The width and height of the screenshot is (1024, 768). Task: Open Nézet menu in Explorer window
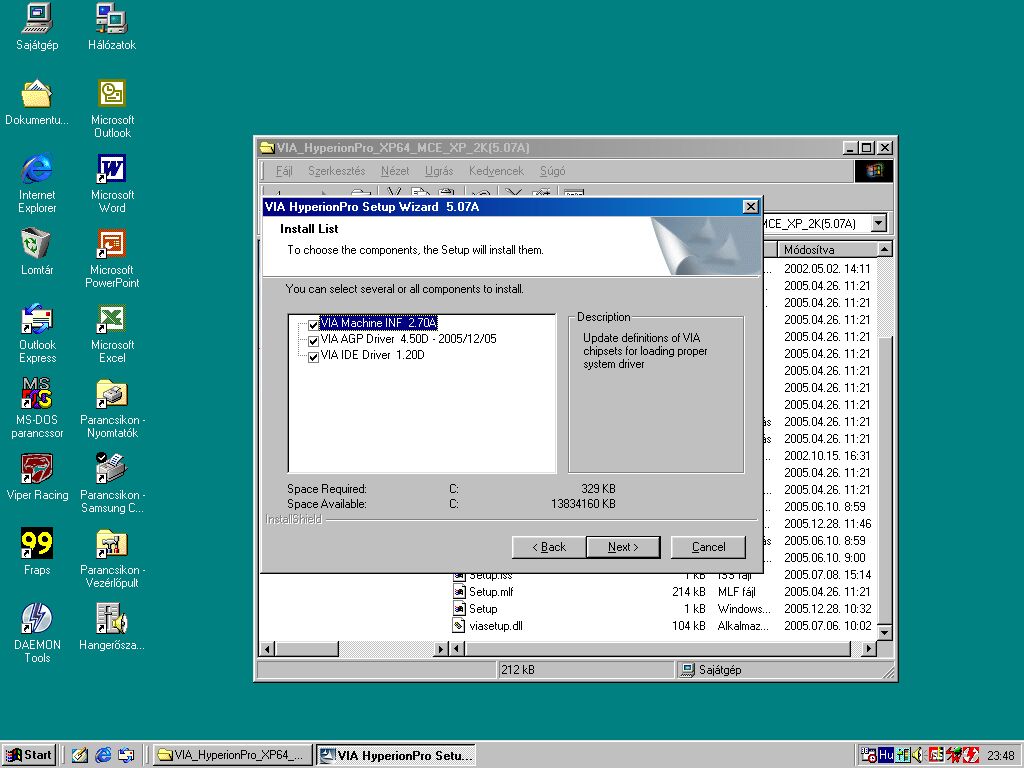point(395,171)
